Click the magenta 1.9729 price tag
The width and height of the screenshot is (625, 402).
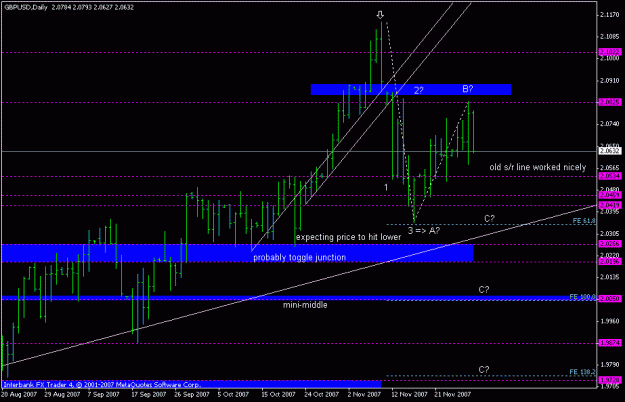610,380
